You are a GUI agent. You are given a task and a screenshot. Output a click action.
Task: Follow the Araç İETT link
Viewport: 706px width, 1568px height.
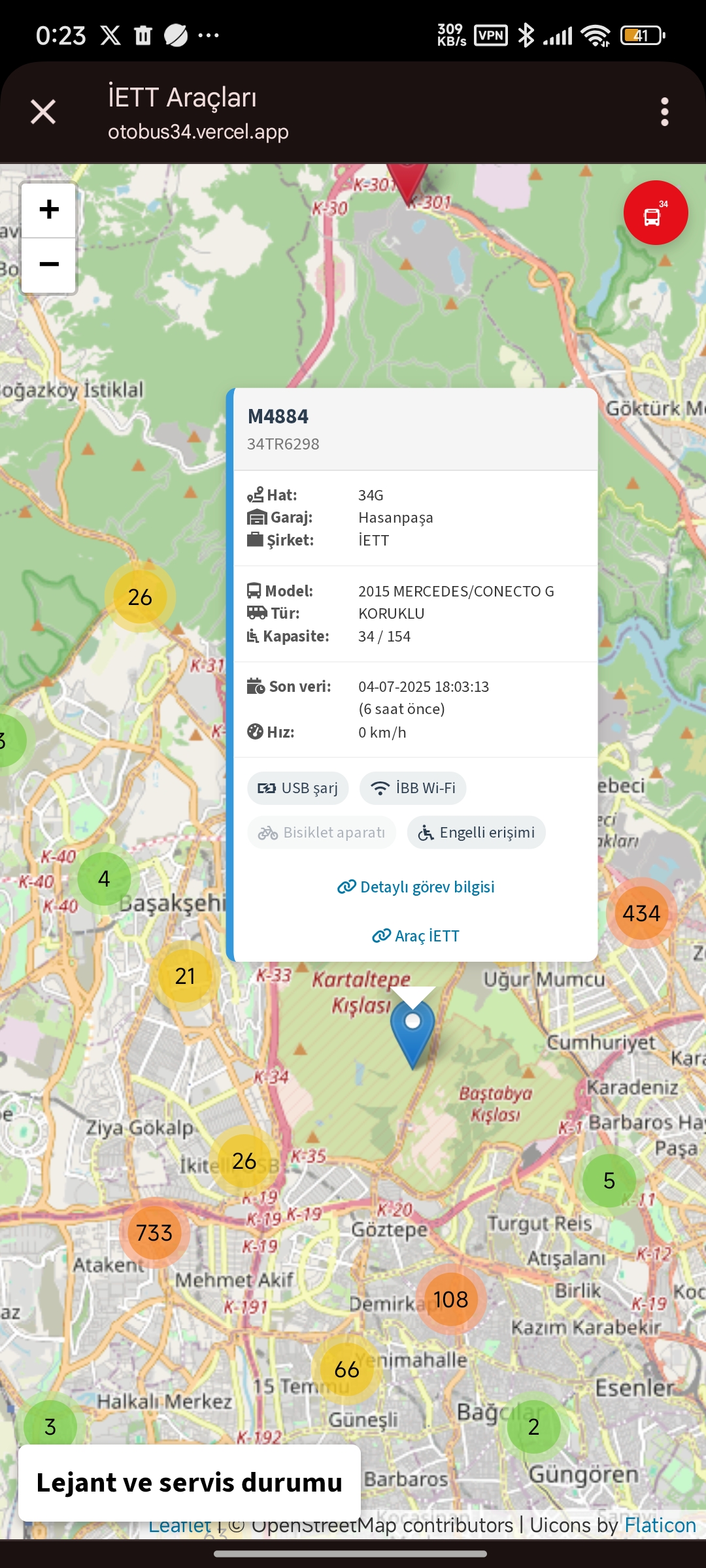coord(416,936)
